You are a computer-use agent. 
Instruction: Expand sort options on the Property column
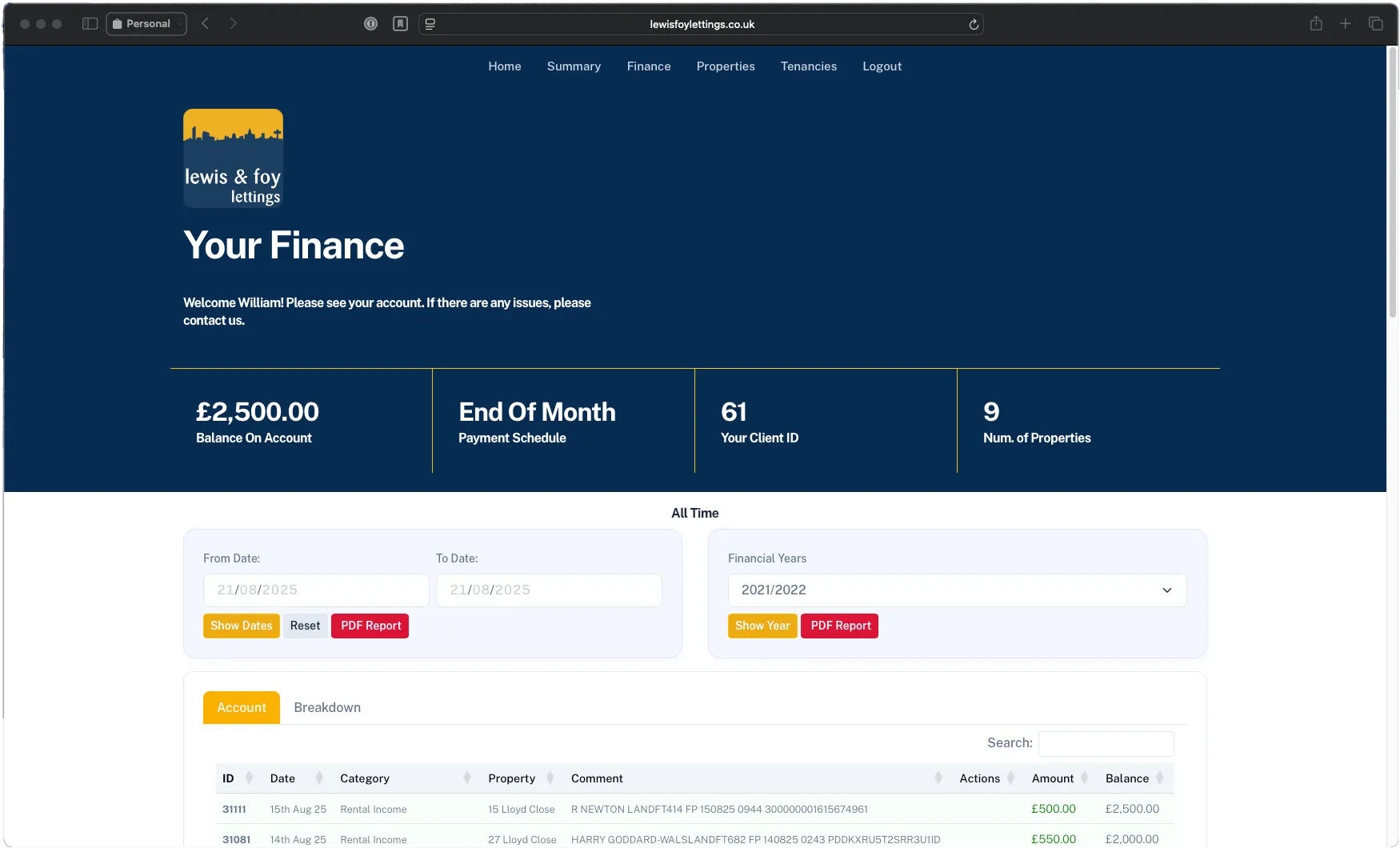tap(550, 778)
